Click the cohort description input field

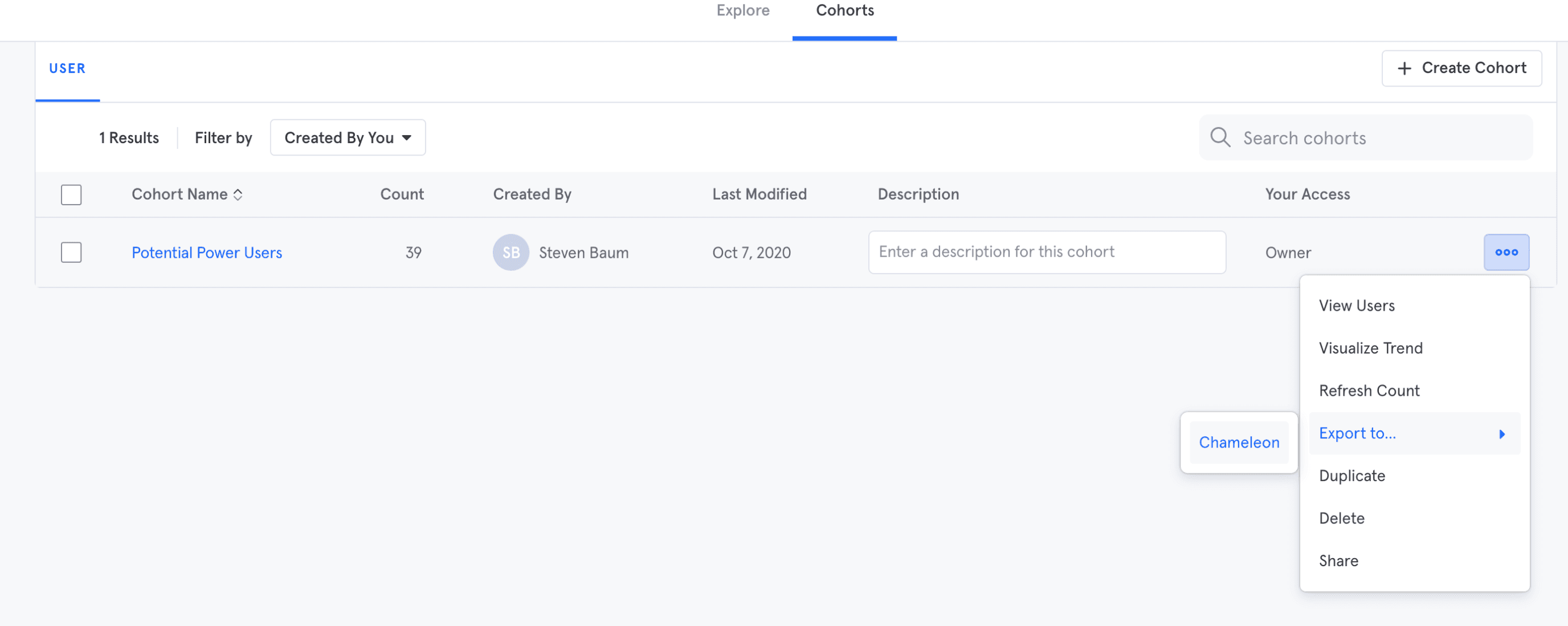pos(1046,252)
